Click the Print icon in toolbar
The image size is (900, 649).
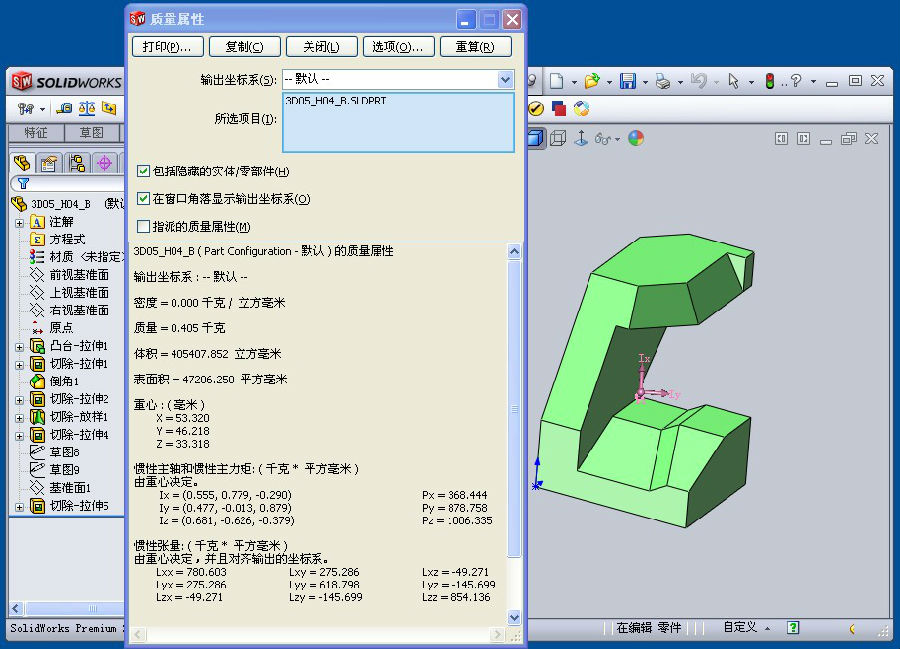coord(662,81)
